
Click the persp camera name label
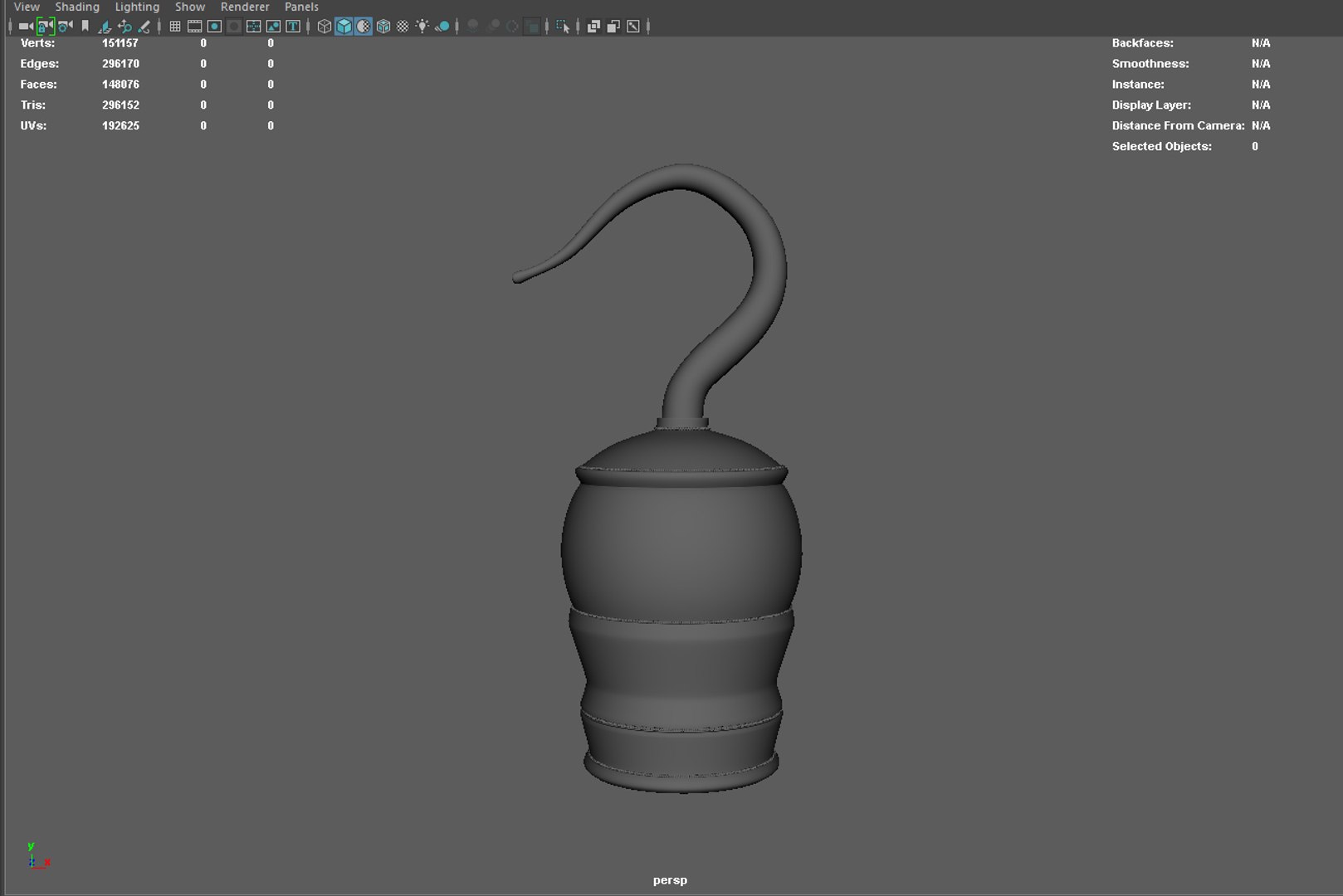tap(670, 880)
